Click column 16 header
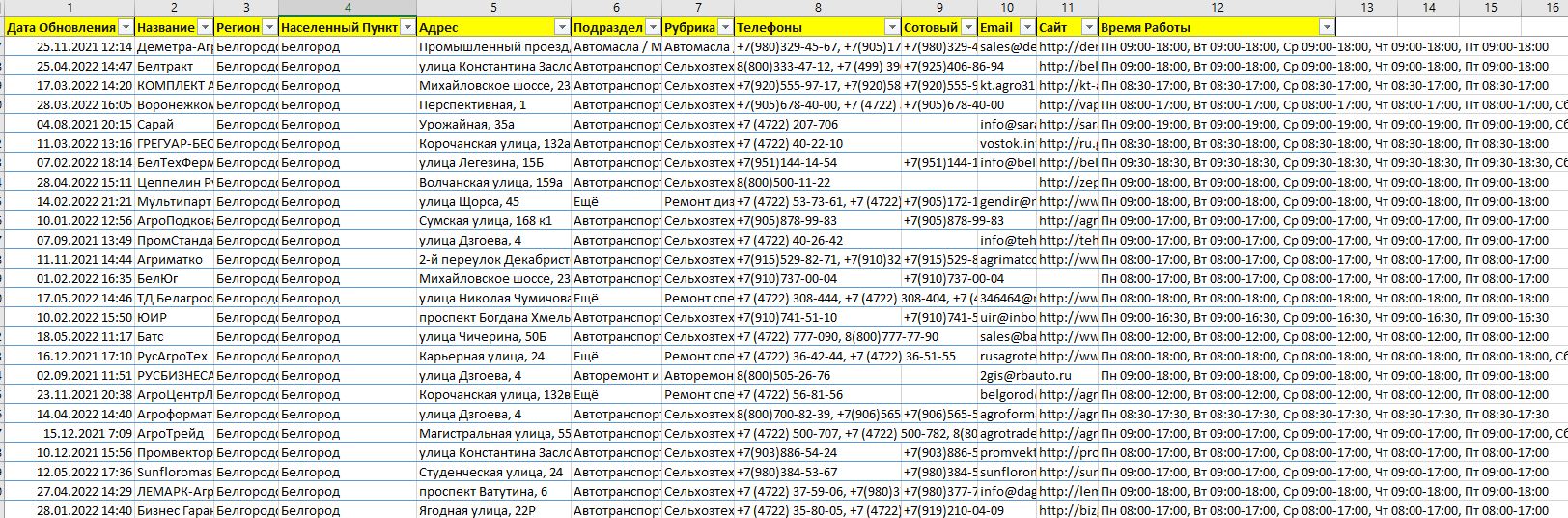 (1552, 8)
